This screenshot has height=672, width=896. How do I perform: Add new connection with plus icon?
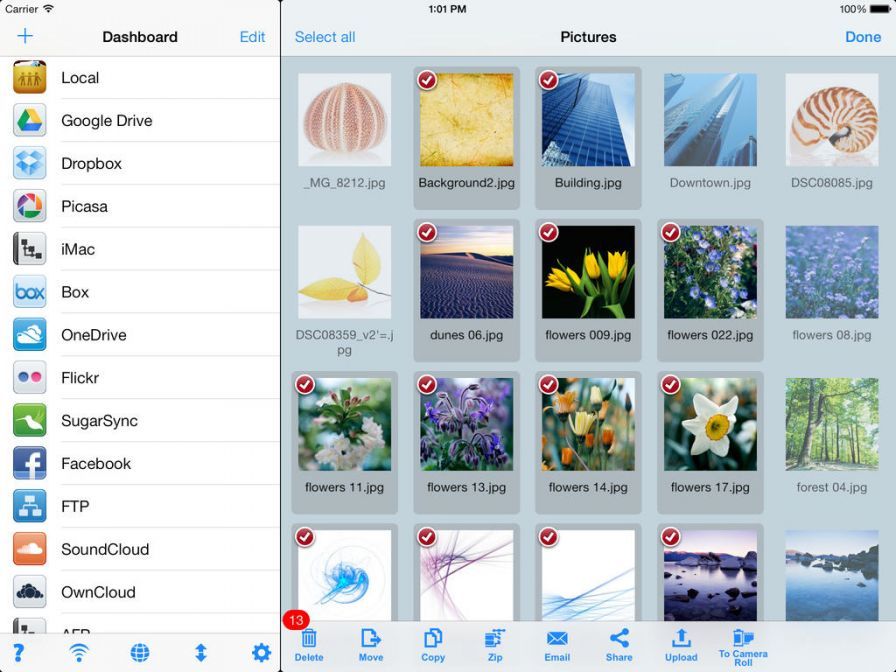[x=25, y=37]
